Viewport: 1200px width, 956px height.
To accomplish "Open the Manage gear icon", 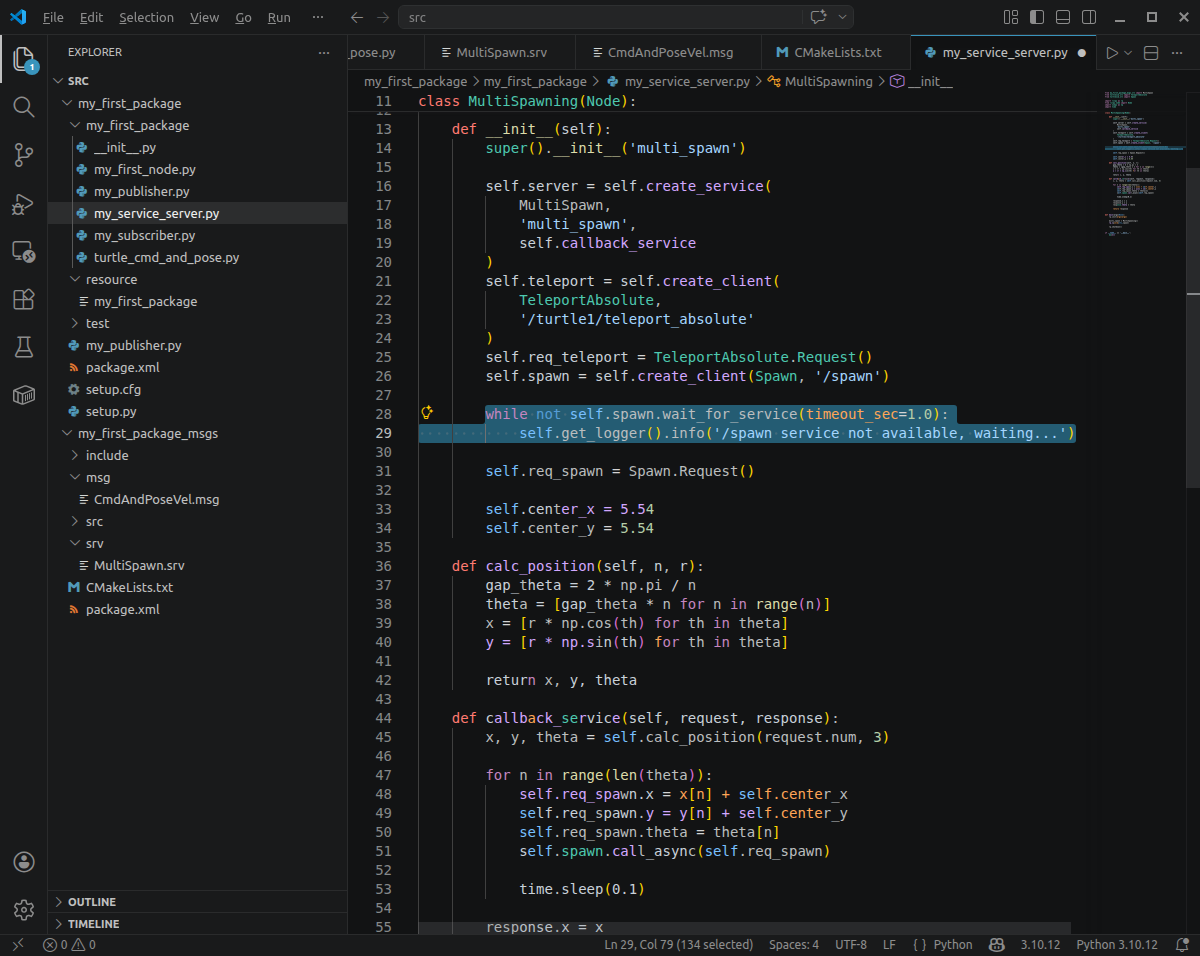I will [x=24, y=910].
